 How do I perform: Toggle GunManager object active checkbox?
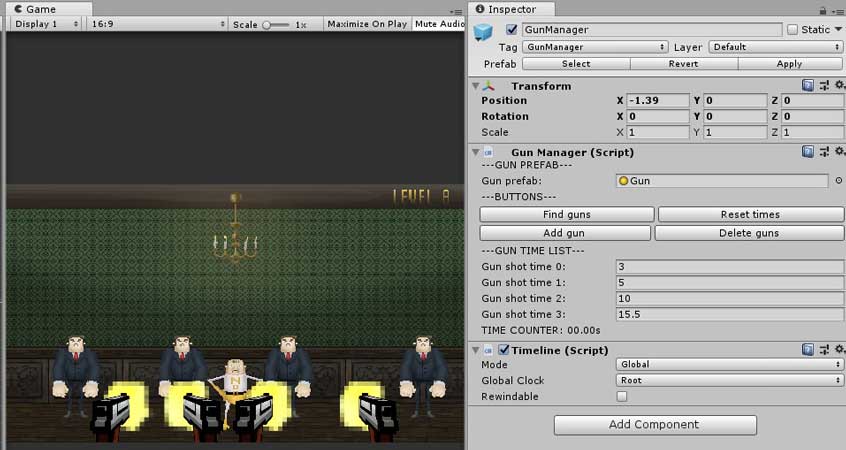click(x=511, y=30)
